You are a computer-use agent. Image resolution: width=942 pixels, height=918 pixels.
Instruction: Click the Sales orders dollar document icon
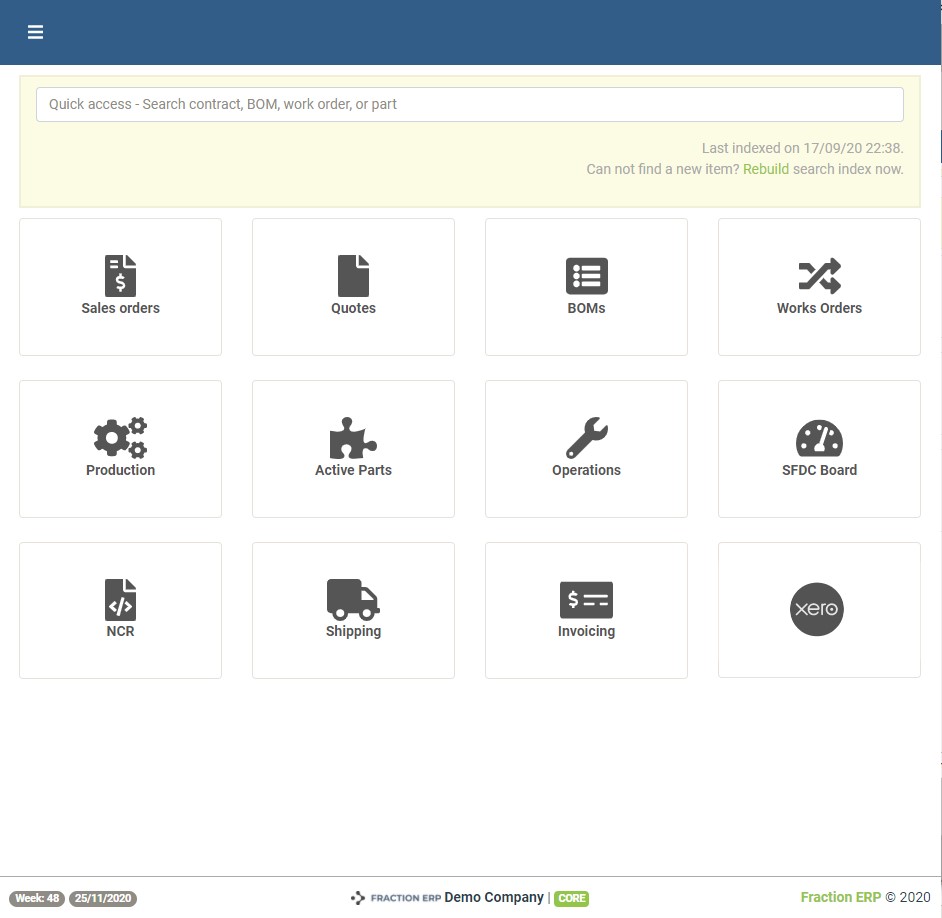tap(120, 276)
